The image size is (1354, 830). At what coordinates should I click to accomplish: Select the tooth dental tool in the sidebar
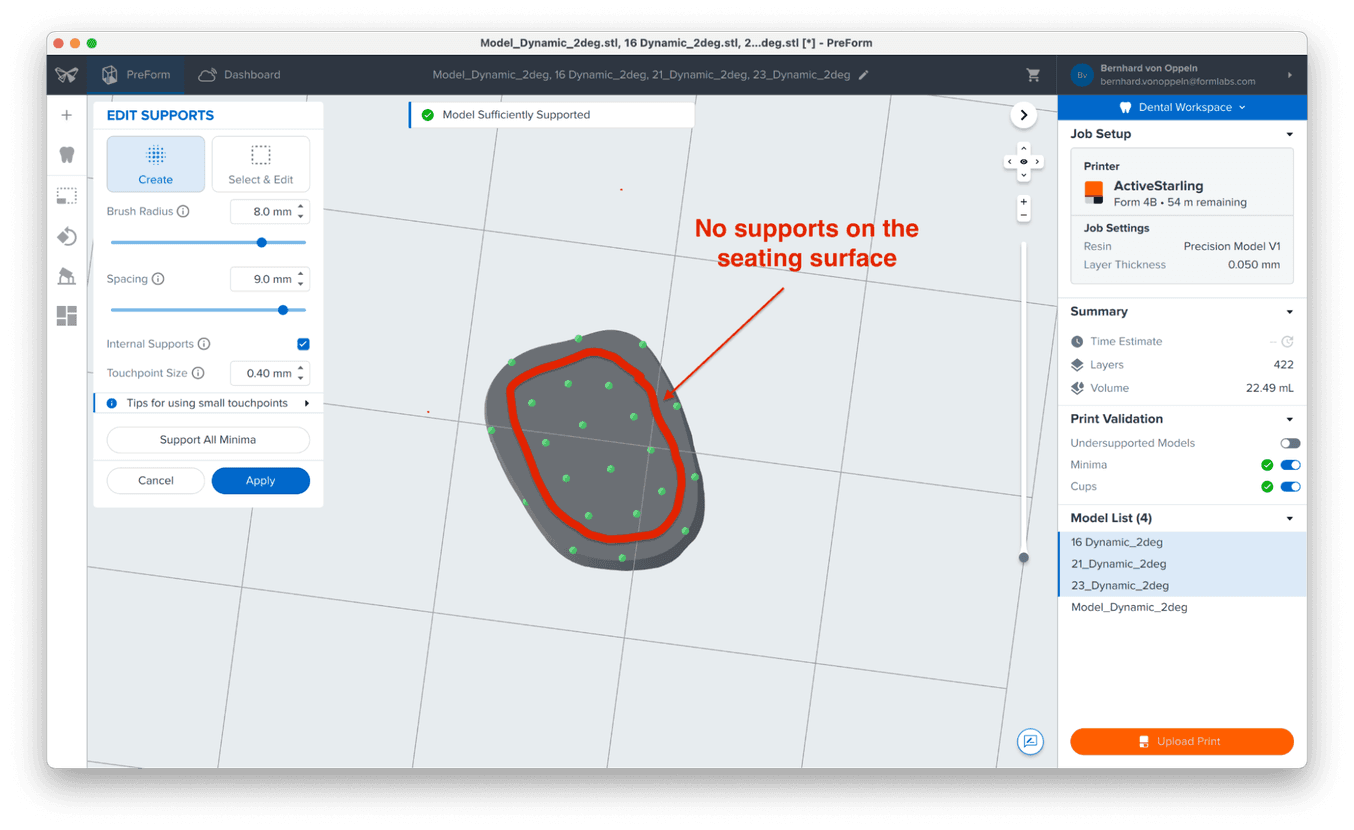[x=67, y=155]
